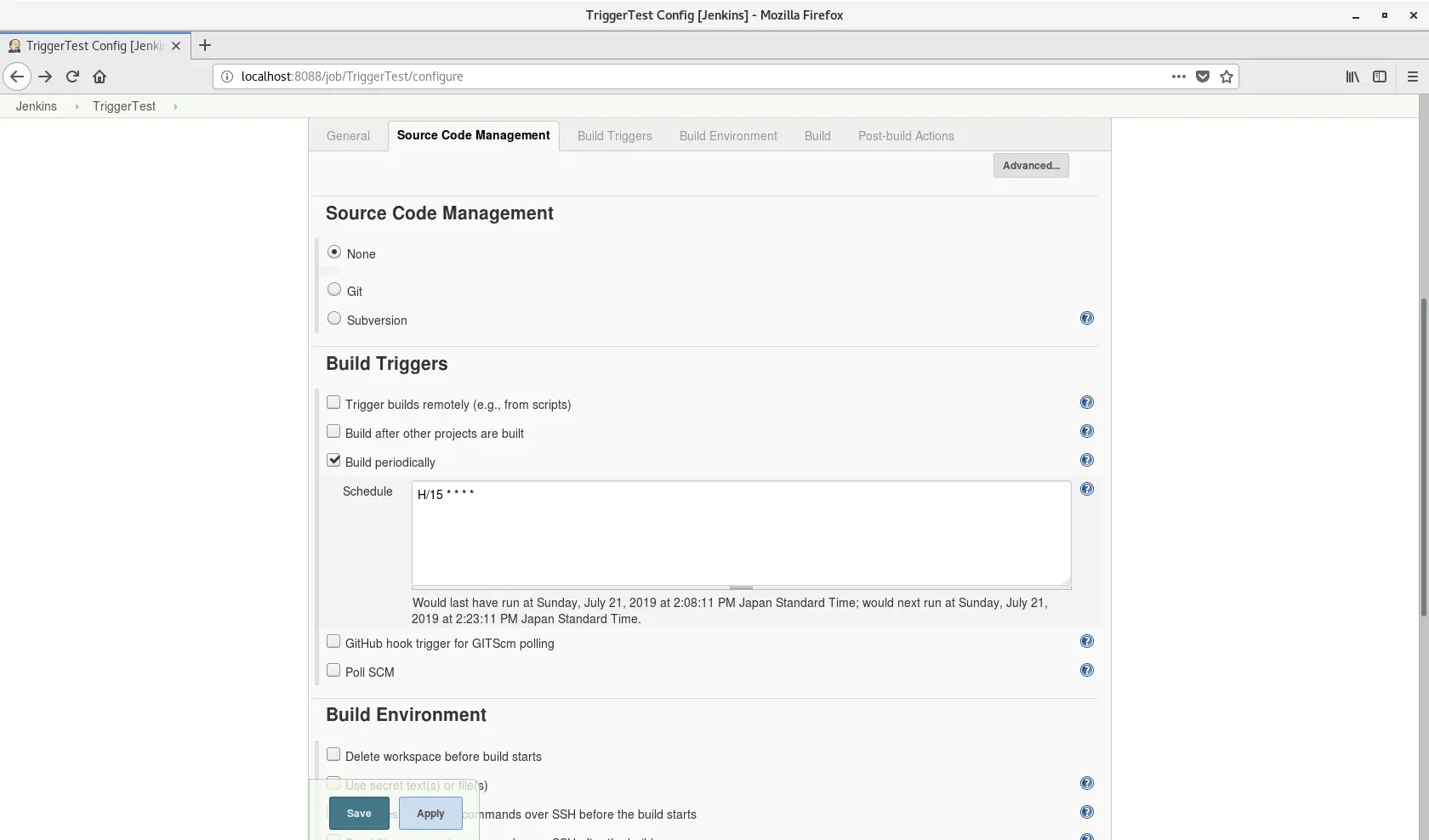Click into the Schedule text area
Viewport: 1429px width, 840px height.
pyautogui.click(x=742, y=533)
